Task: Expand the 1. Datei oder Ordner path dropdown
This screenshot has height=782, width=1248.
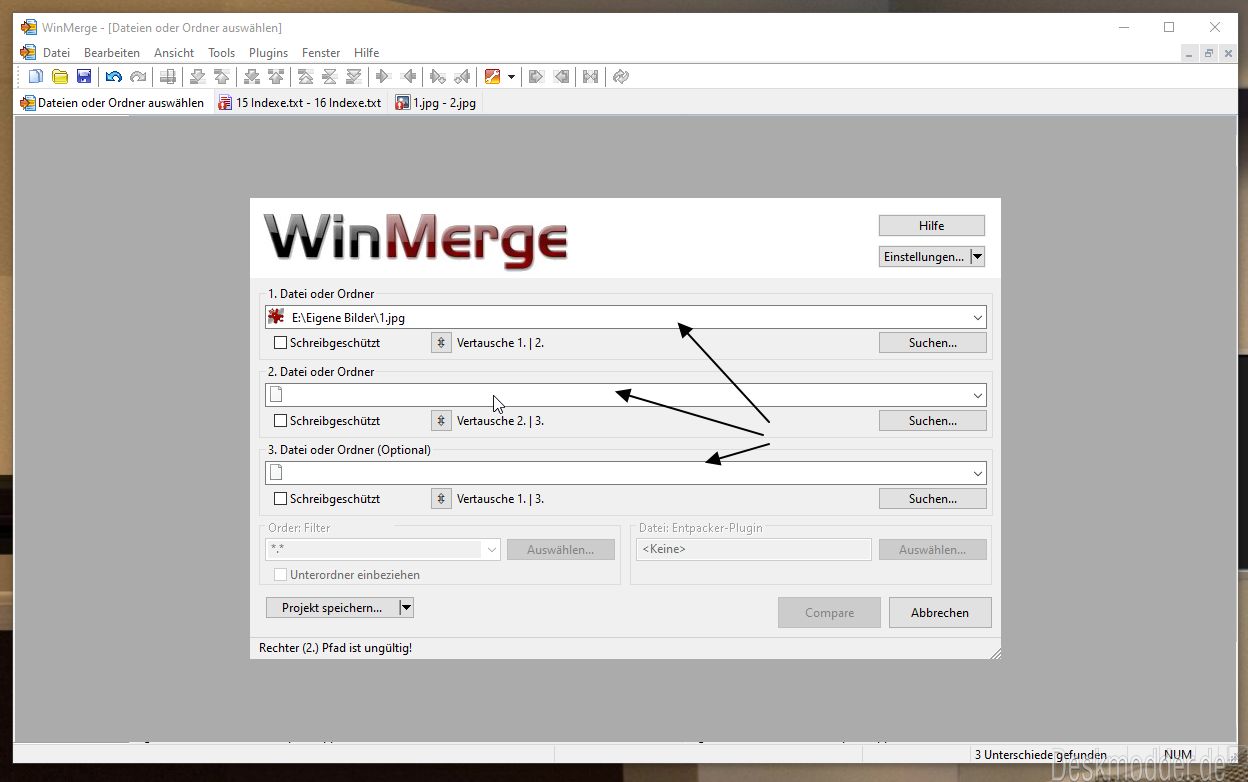Action: click(x=977, y=318)
